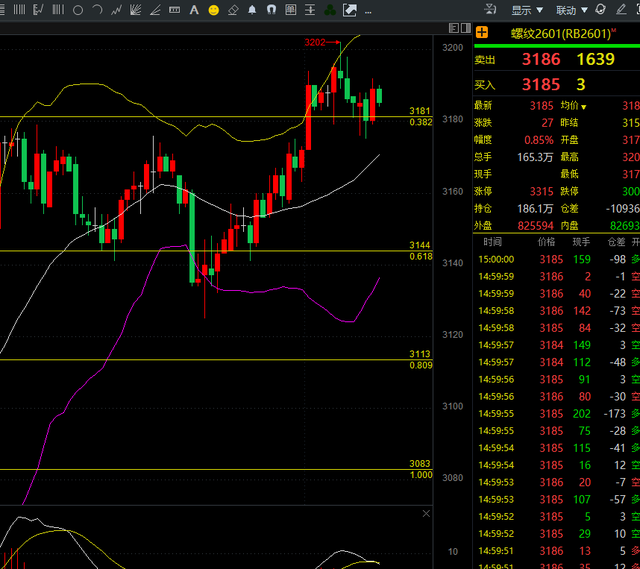Select the second parallel vertical lines tool
This screenshot has height=569, width=640.
[58, 10]
